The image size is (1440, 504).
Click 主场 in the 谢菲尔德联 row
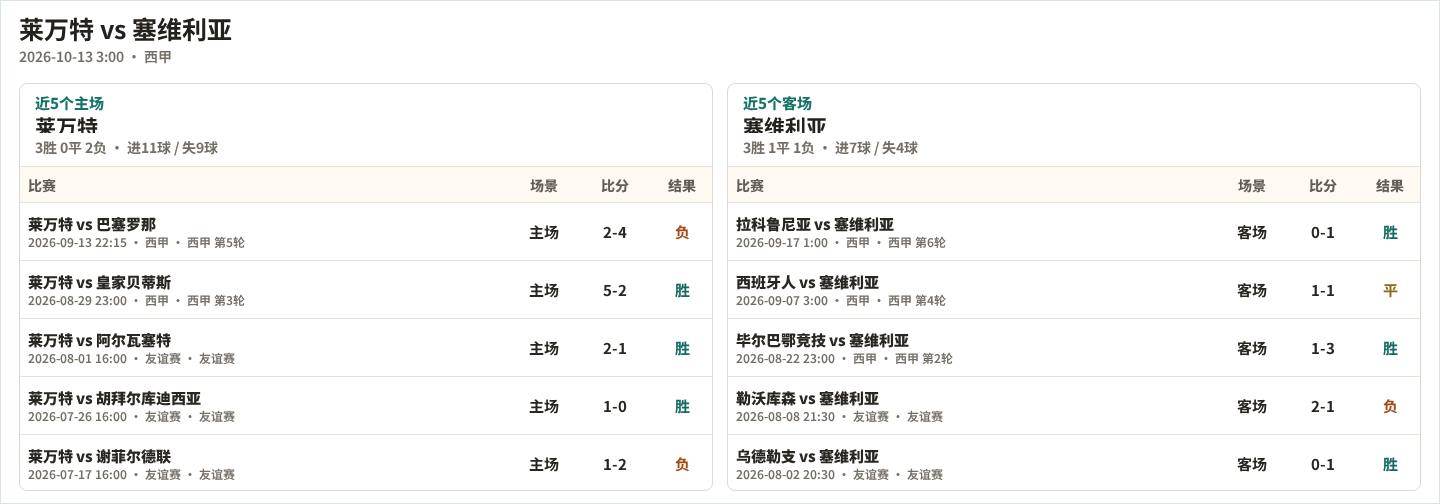(x=544, y=464)
